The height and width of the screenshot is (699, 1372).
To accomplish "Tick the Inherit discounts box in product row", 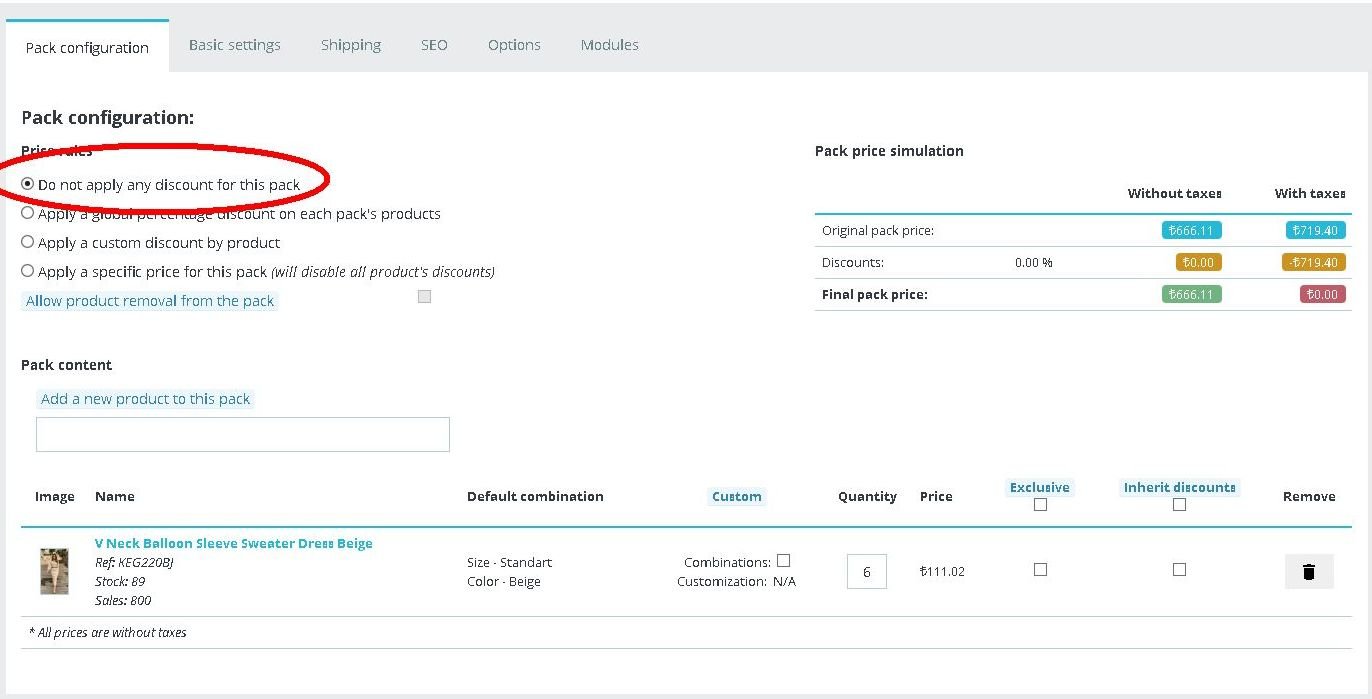I will click(1179, 569).
